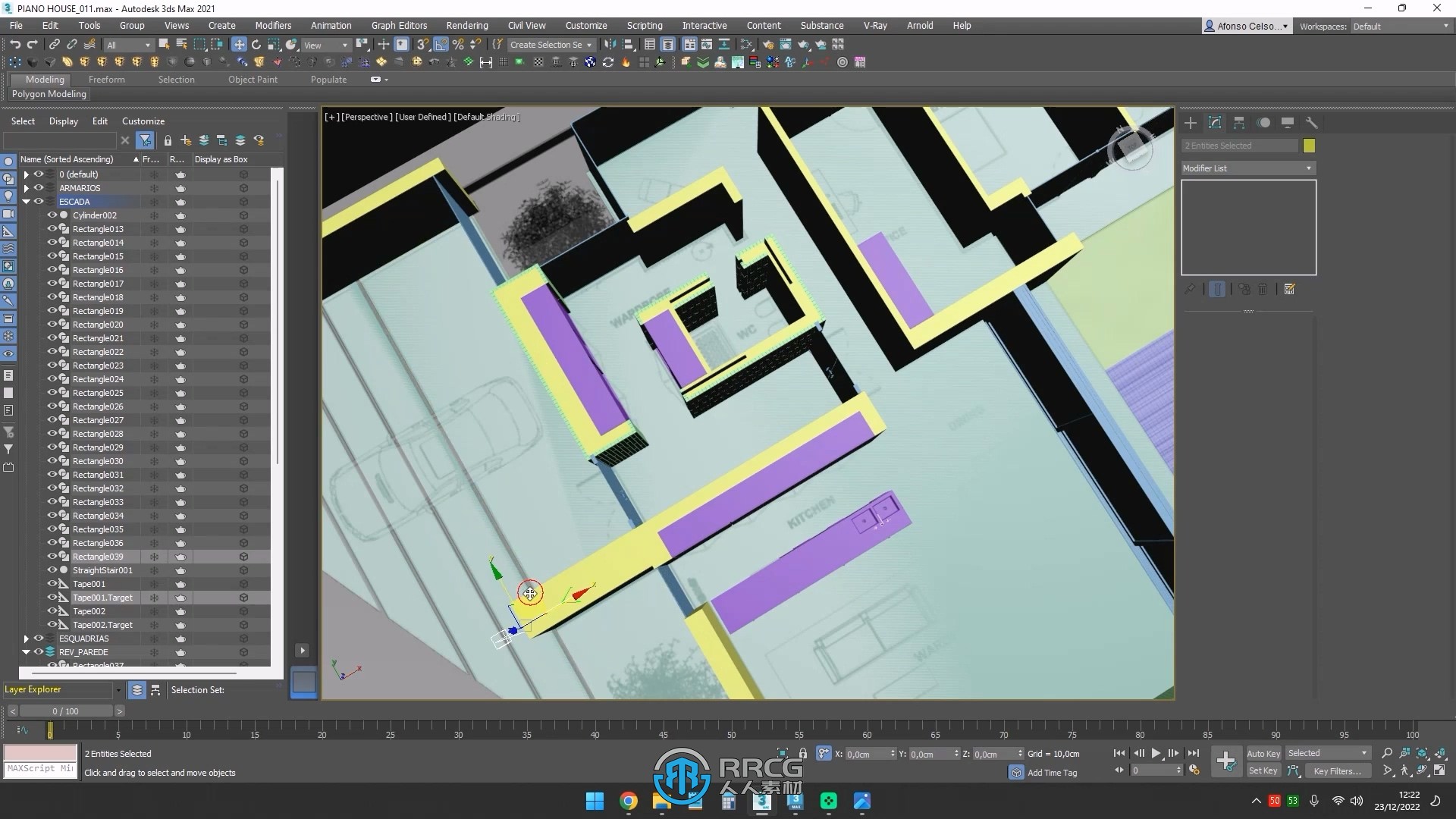Click the Key Filters button

(x=1337, y=770)
